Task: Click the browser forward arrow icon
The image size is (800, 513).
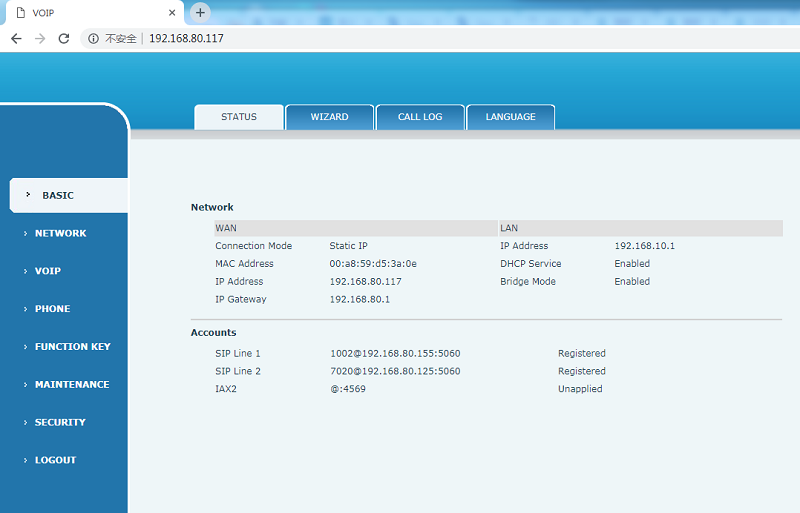Action: pos(40,38)
